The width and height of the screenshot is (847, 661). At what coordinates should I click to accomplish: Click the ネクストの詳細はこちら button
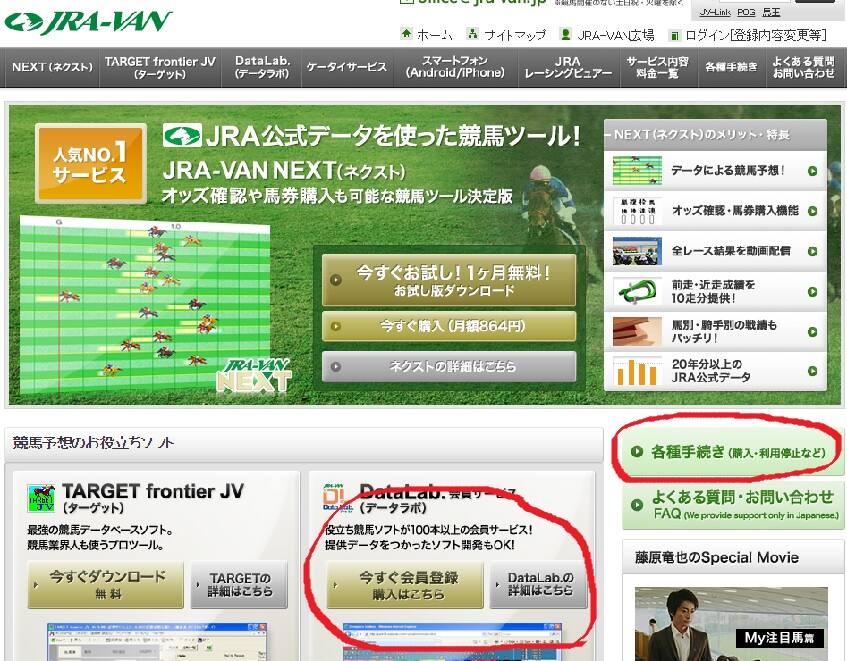pyautogui.click(x=449, y=367)
